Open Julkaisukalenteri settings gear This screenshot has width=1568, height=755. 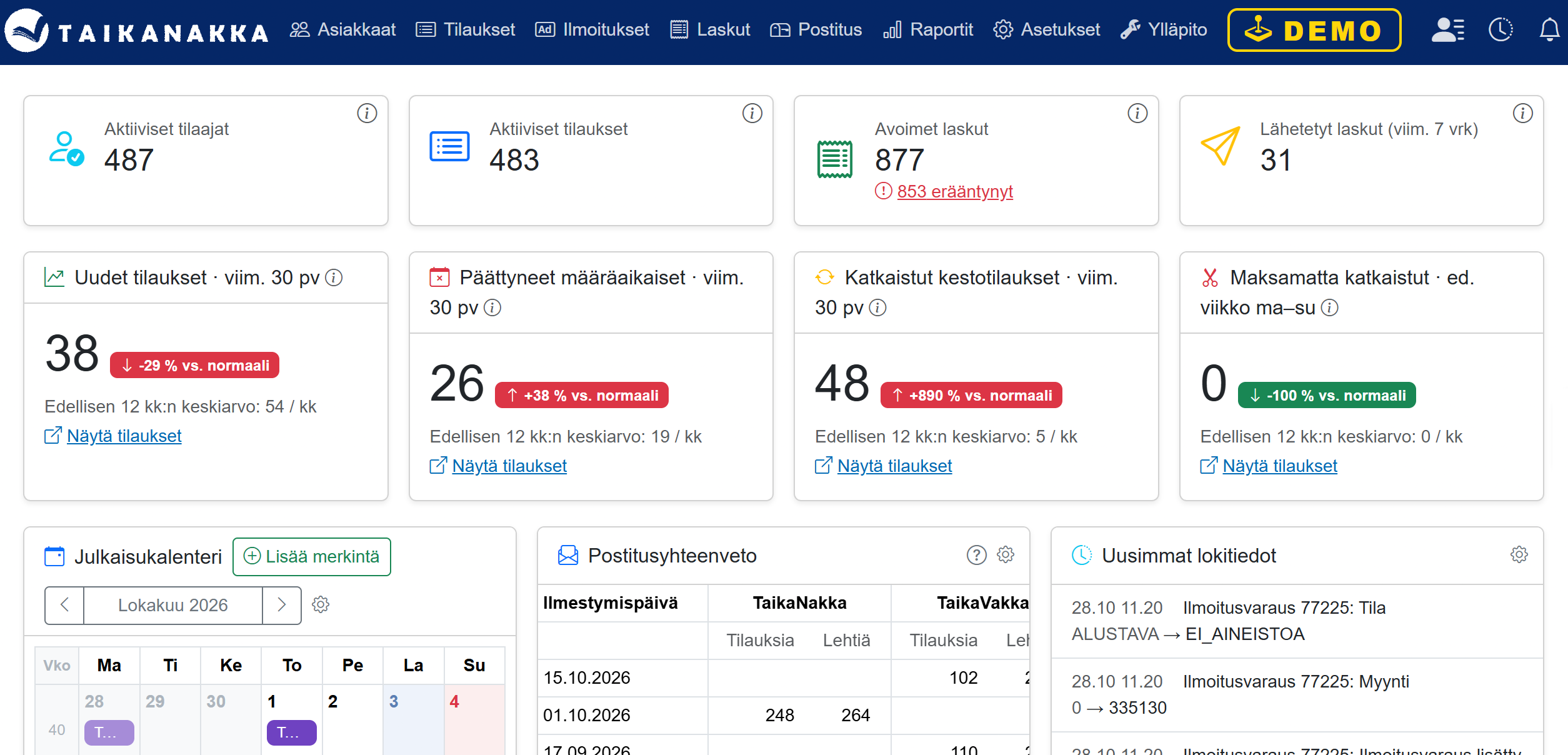click(321, 604)
